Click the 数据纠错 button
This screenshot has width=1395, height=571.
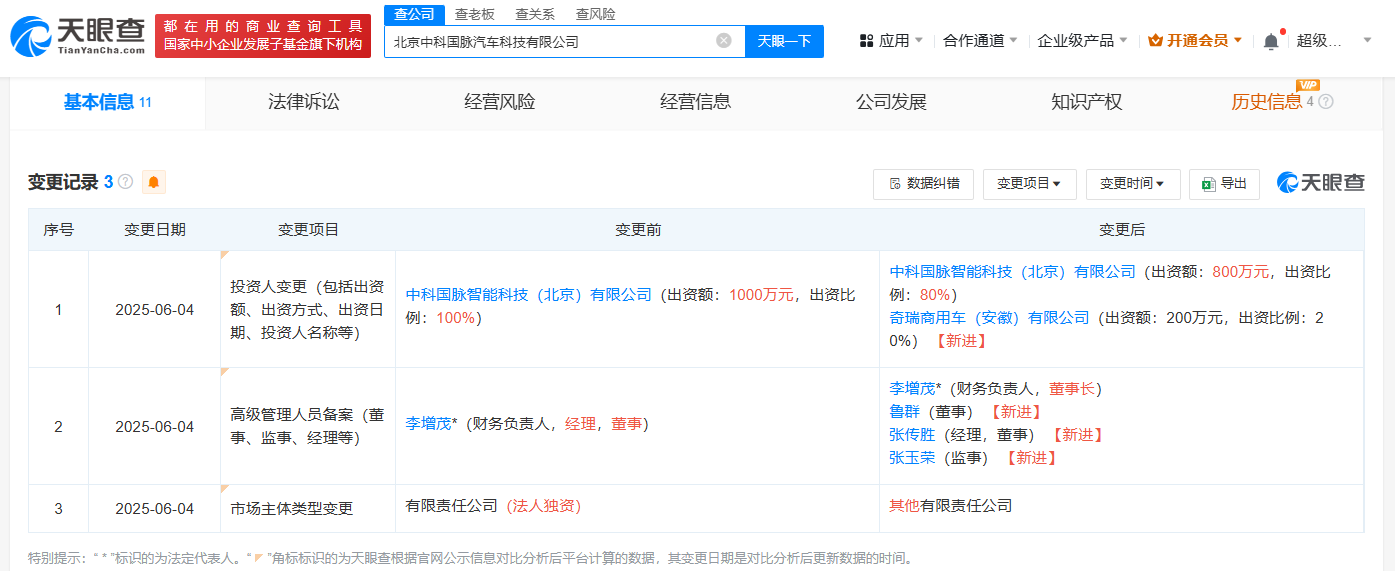(923, 184)
